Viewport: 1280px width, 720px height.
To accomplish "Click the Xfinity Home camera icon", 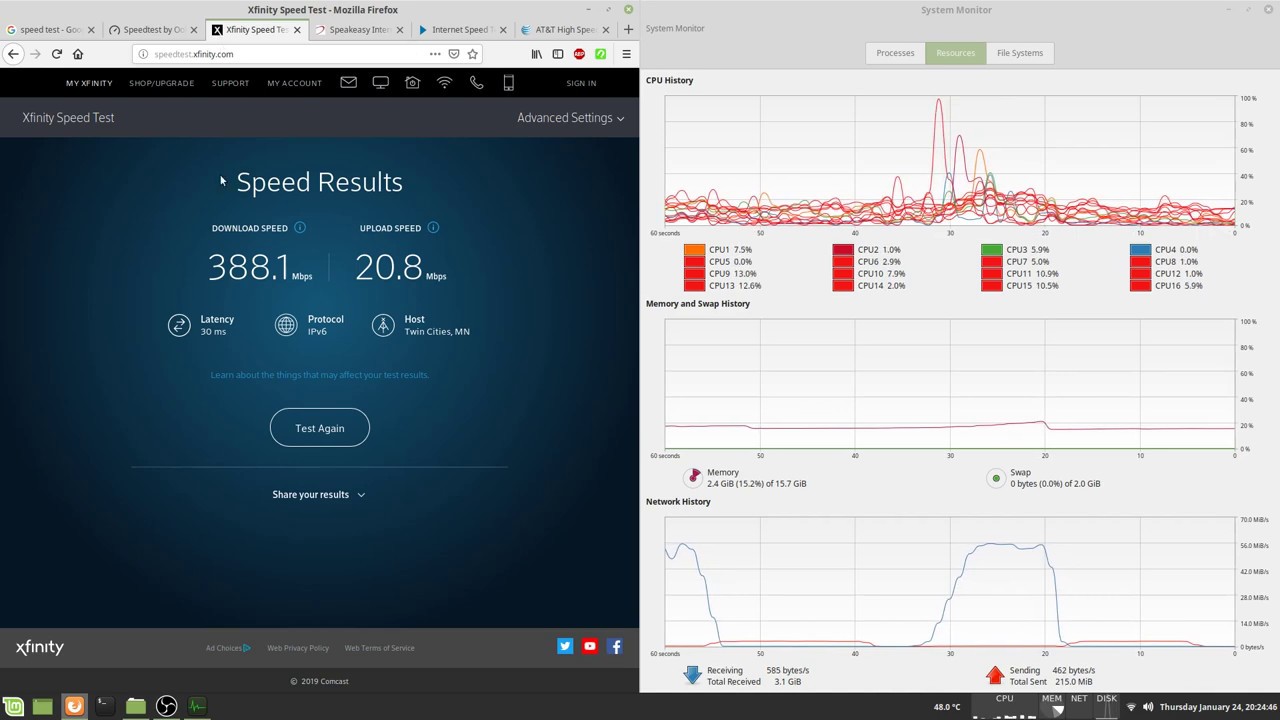I will click(x=412, y=83).
